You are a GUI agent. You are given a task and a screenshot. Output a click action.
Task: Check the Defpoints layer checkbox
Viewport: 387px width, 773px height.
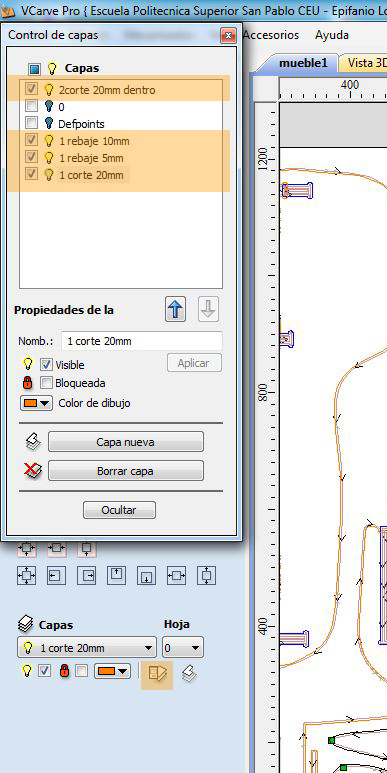click(32, 123)
